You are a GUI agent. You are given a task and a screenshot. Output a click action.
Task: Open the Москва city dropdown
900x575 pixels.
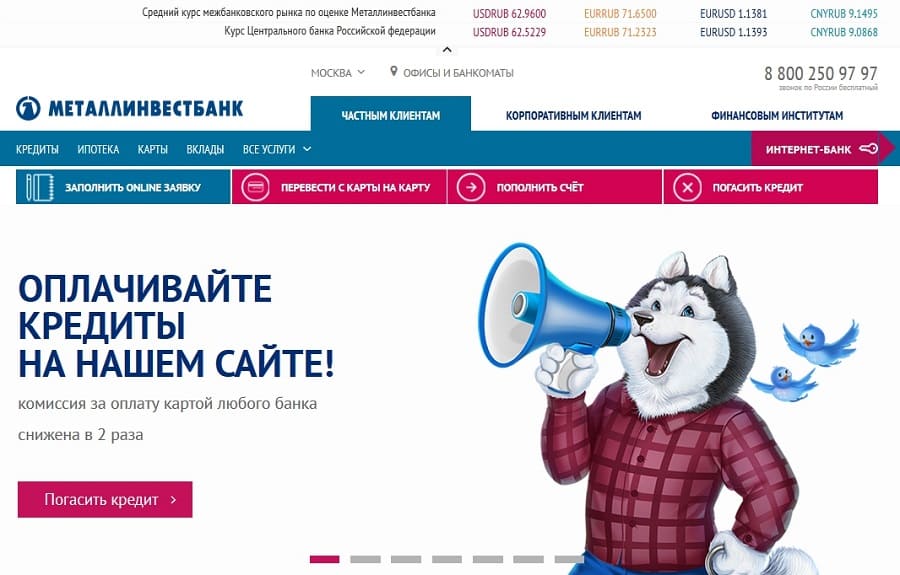338,73
